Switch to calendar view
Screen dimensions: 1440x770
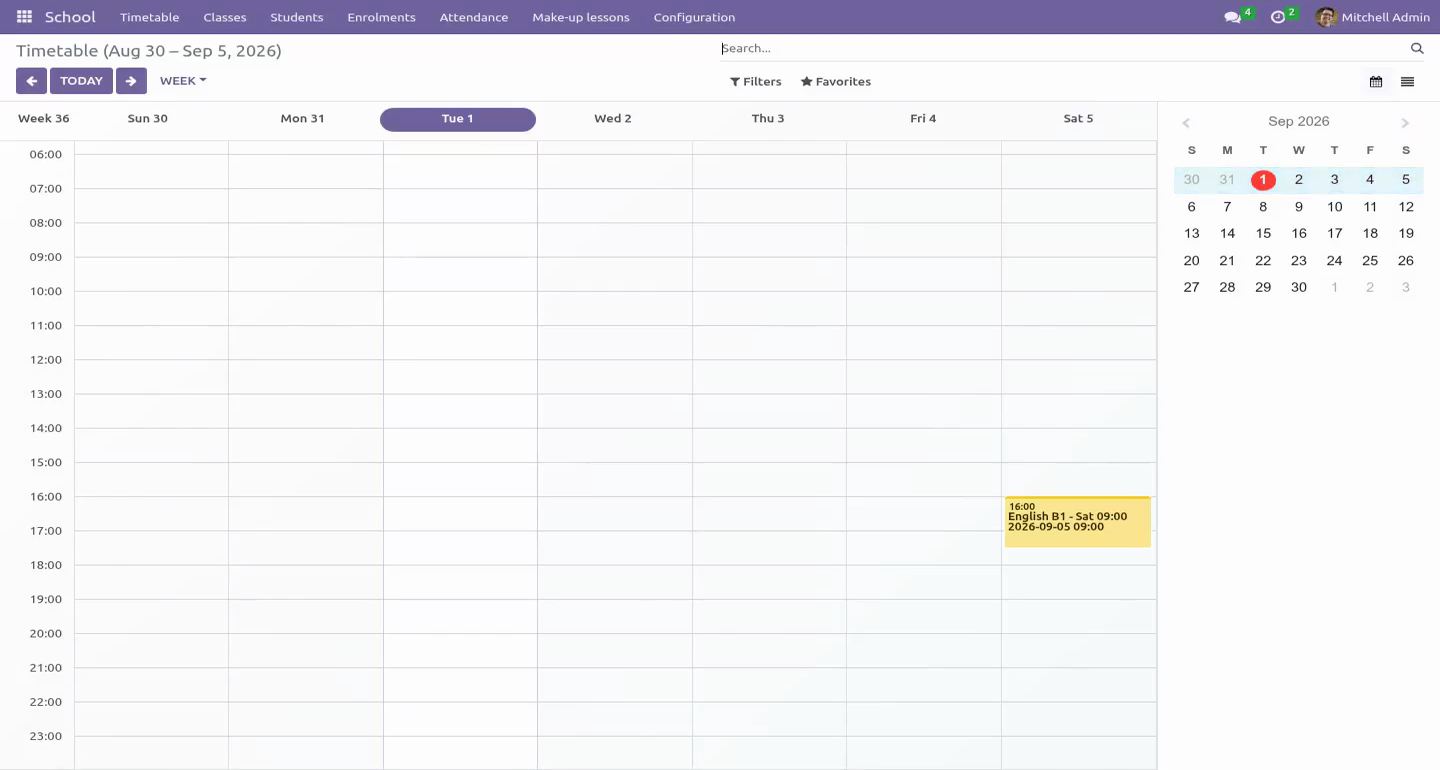coord(1376,82)
